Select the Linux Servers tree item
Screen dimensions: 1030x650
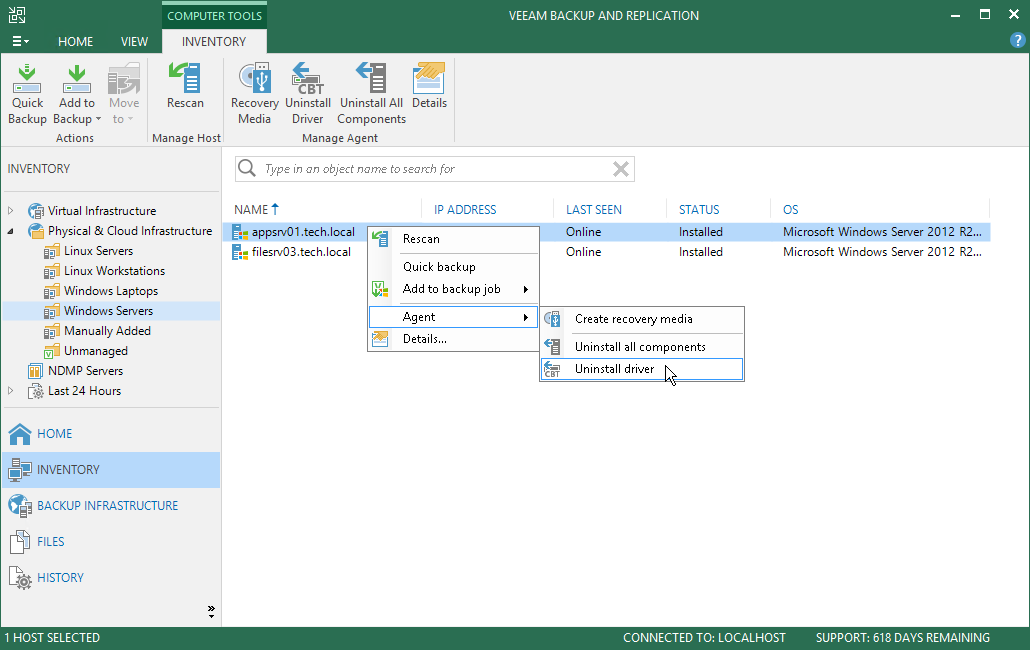click(99, 251)
